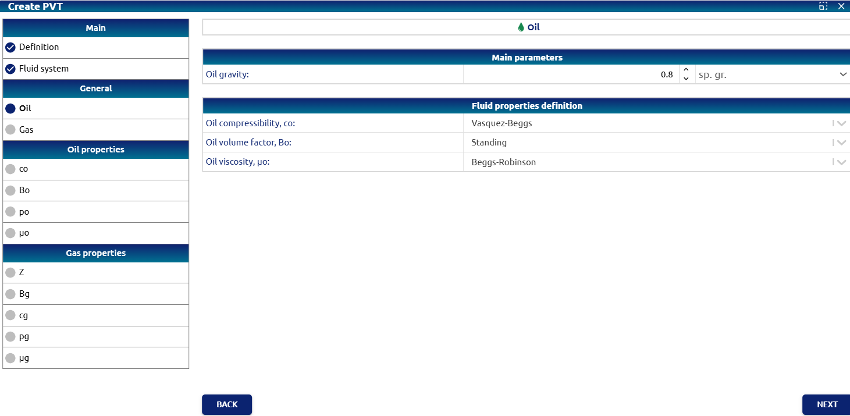Expand the Vasquez-Beggs oil compressibility dropdown

coord(840,124)
